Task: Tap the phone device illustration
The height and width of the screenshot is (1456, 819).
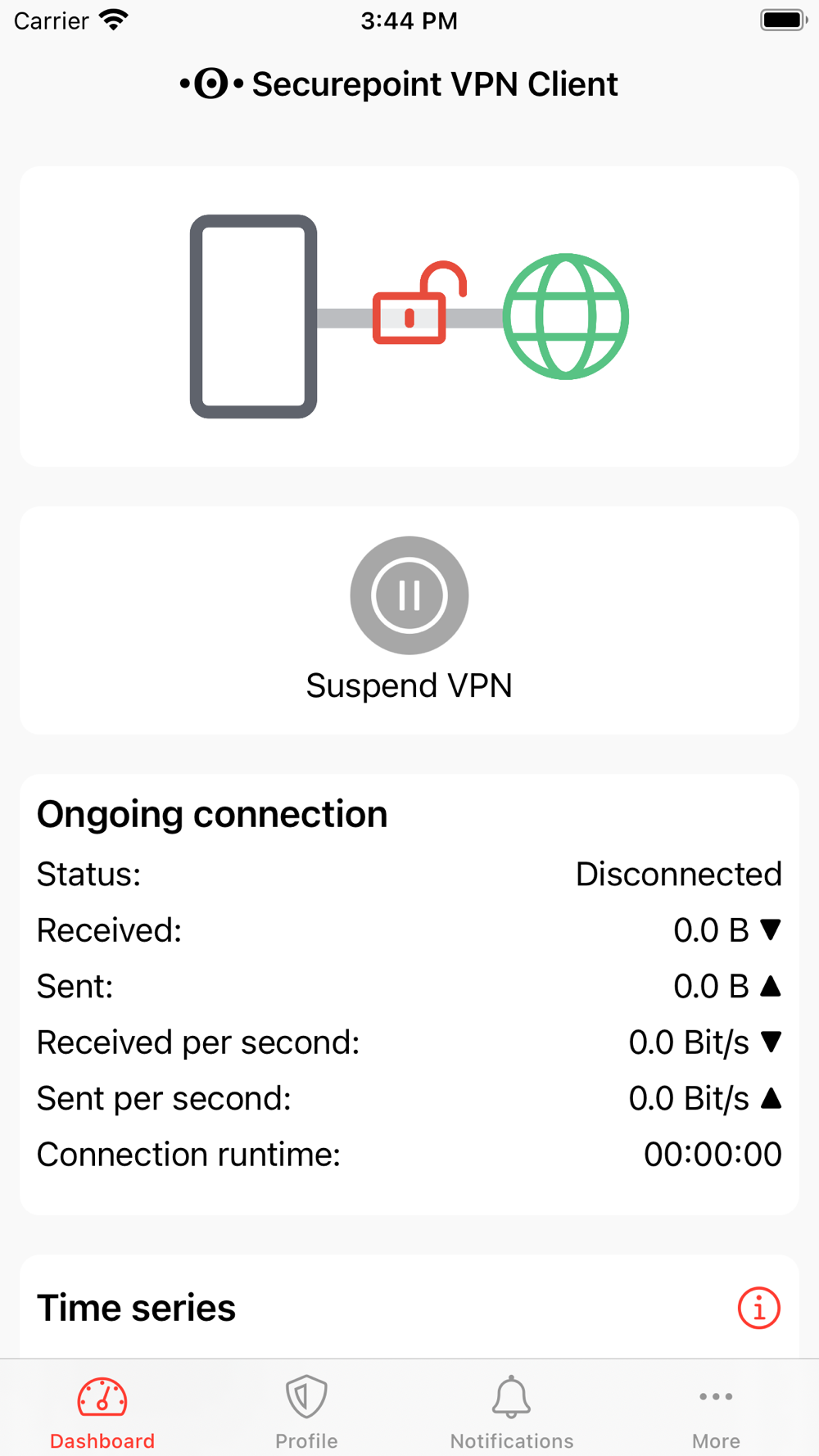Action: tap(254, 316)
